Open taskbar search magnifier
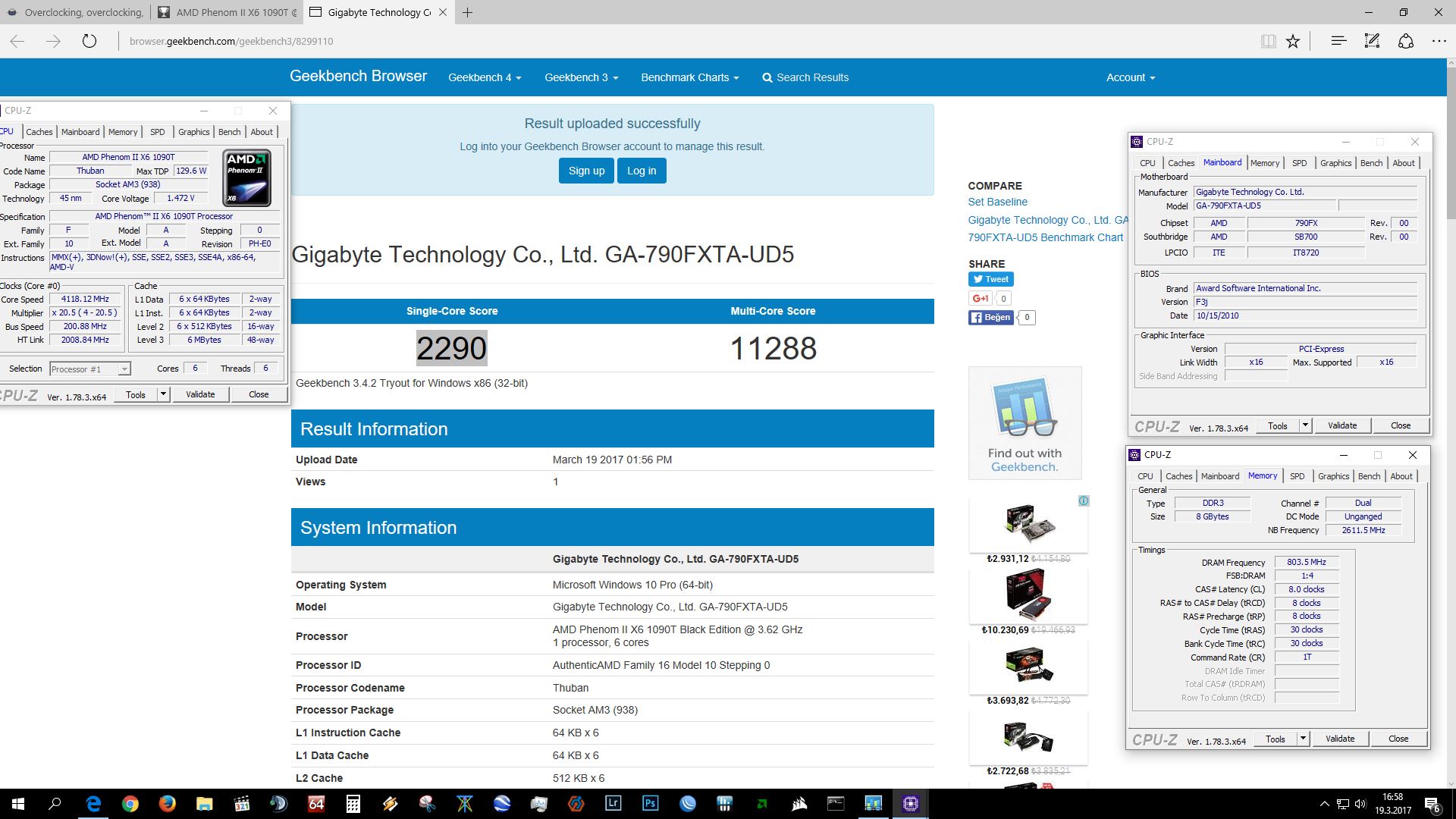1456x819 pixels. coord(55,804)
